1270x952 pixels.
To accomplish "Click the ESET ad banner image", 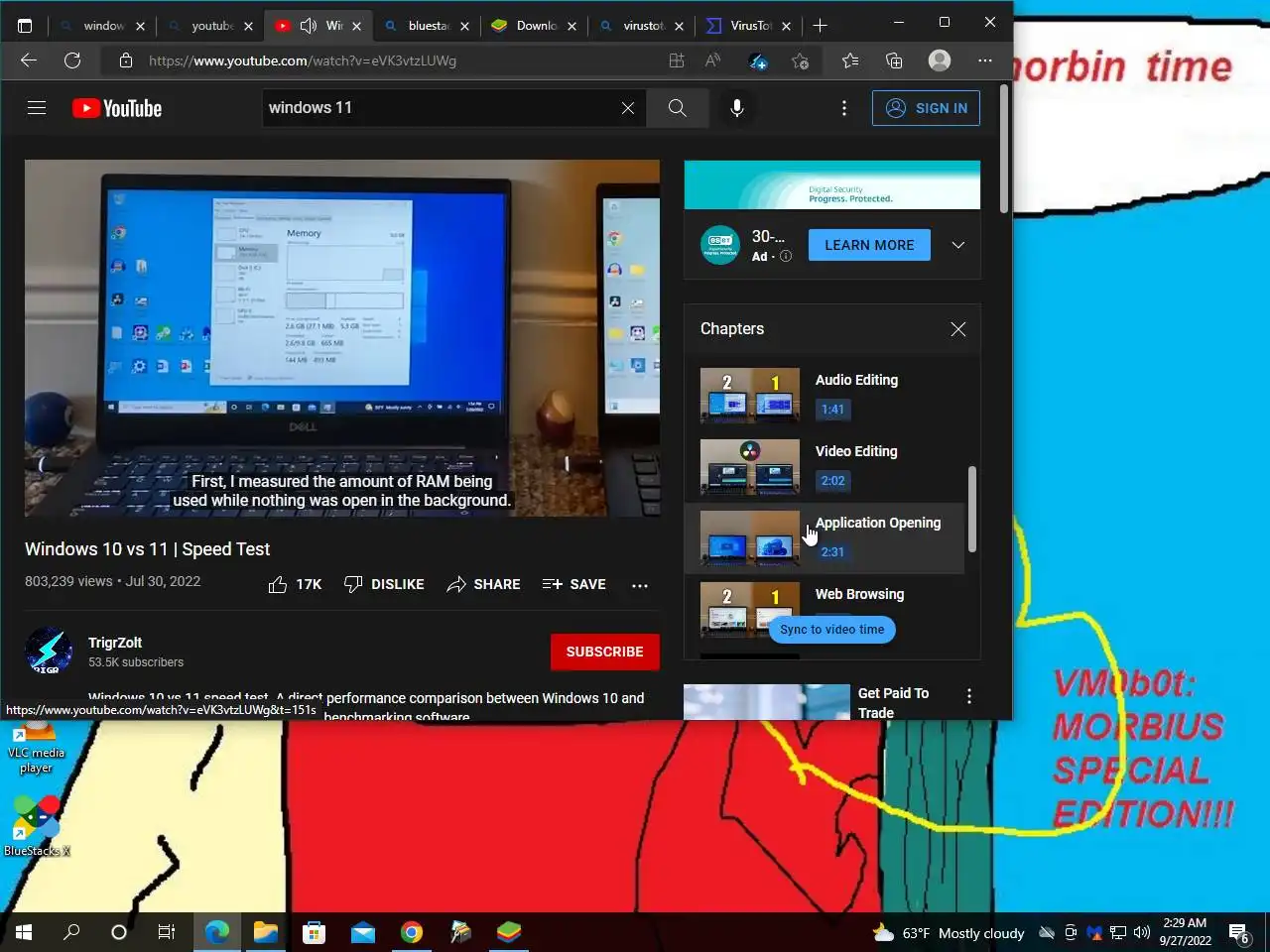I will coord(832,184).
